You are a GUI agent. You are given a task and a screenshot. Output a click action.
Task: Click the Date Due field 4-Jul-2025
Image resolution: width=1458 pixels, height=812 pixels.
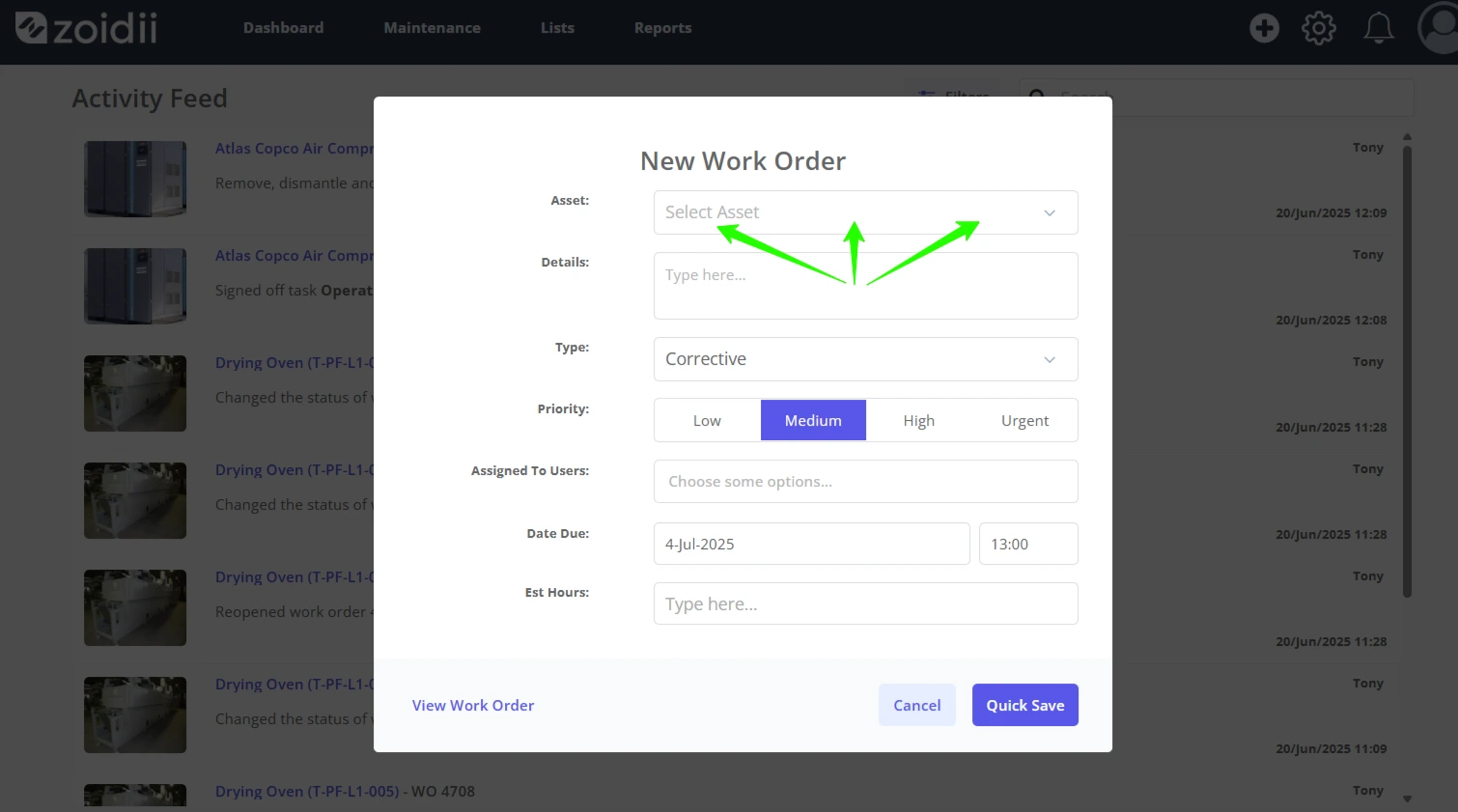point(811,544)
